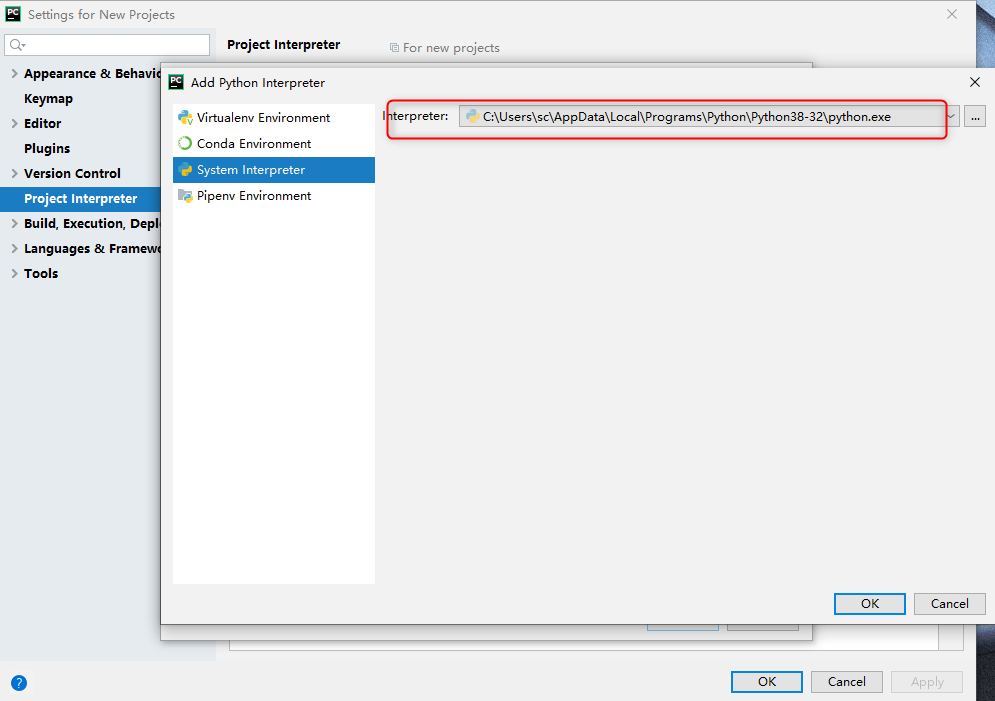Click OK in Add Python Interpreter dialog
Viewport: 995px width, 701px height.
tap(869, 603)
